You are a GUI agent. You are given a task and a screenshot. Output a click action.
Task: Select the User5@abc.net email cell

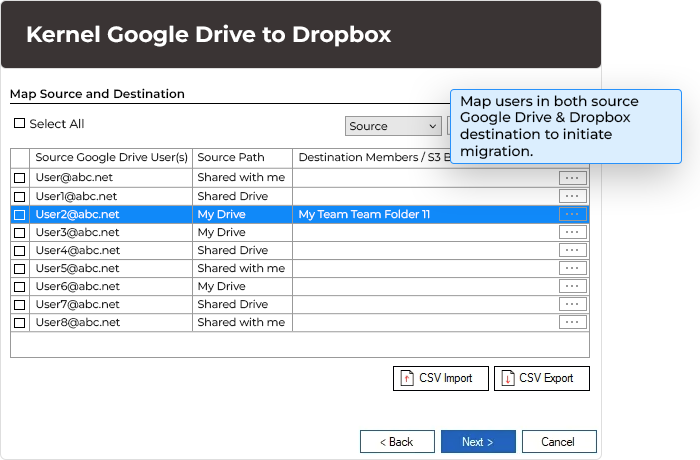(111, 268)
